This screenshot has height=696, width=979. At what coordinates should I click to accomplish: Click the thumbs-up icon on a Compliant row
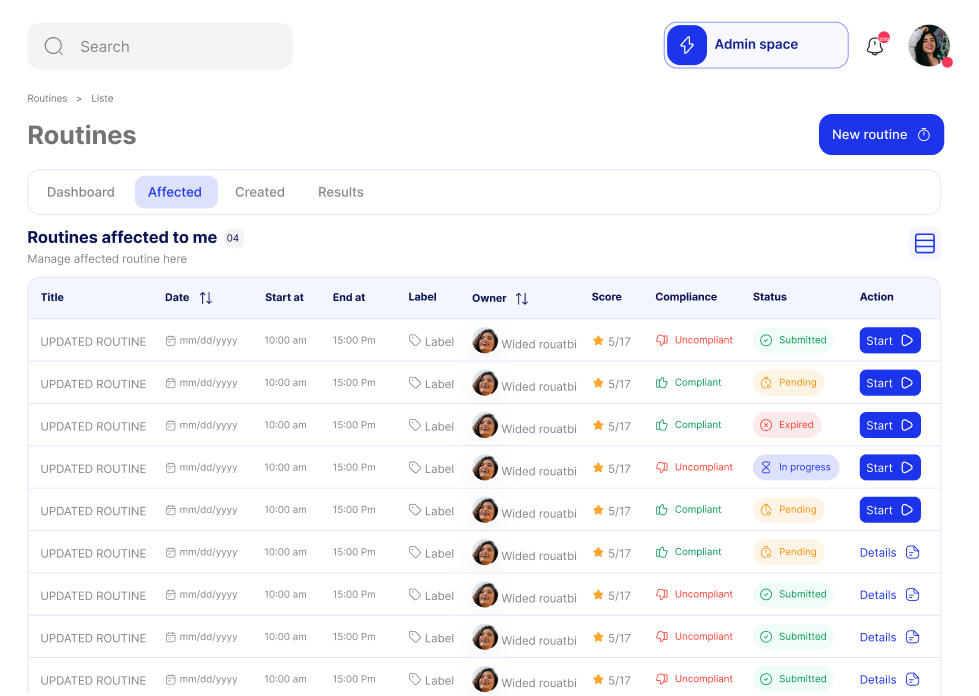(661, 383)
